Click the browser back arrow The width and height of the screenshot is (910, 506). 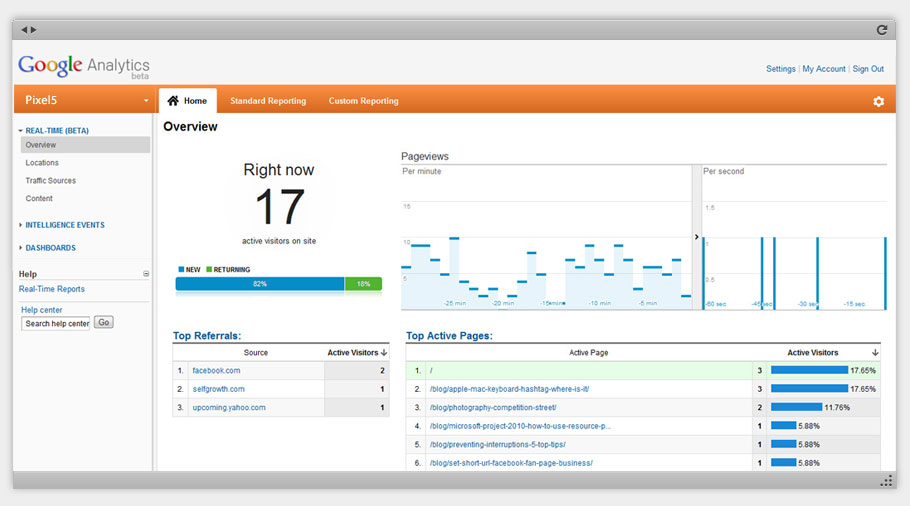click(24, 30)
